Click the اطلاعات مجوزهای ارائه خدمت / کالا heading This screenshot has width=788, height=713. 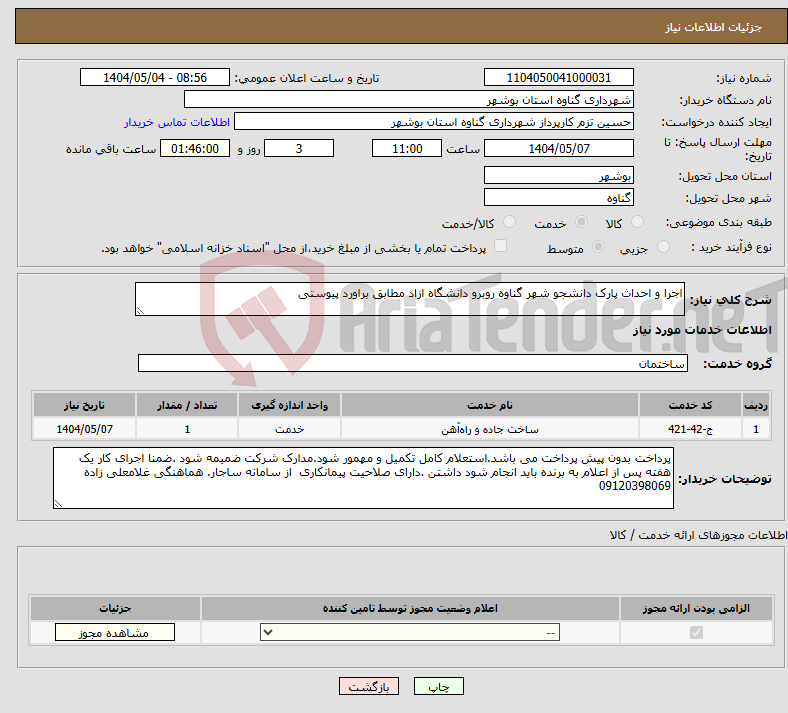[x=698, y=535]
